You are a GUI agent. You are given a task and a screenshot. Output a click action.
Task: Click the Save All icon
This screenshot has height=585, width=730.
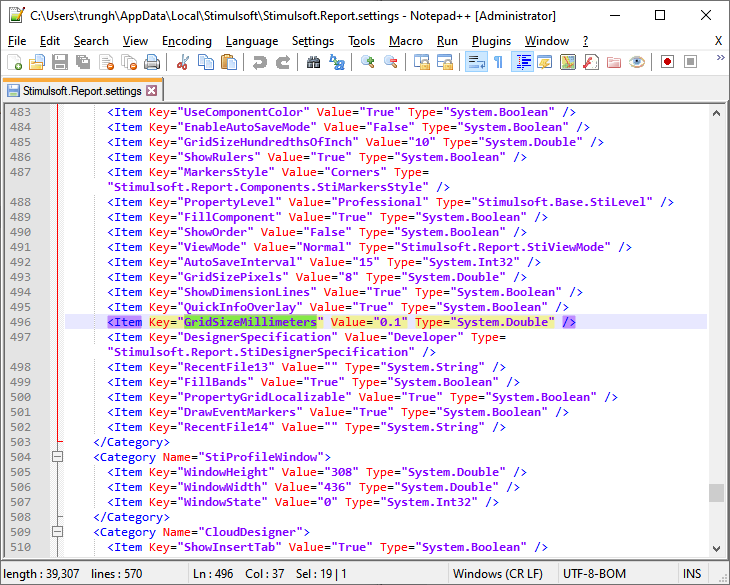point(83,62)
